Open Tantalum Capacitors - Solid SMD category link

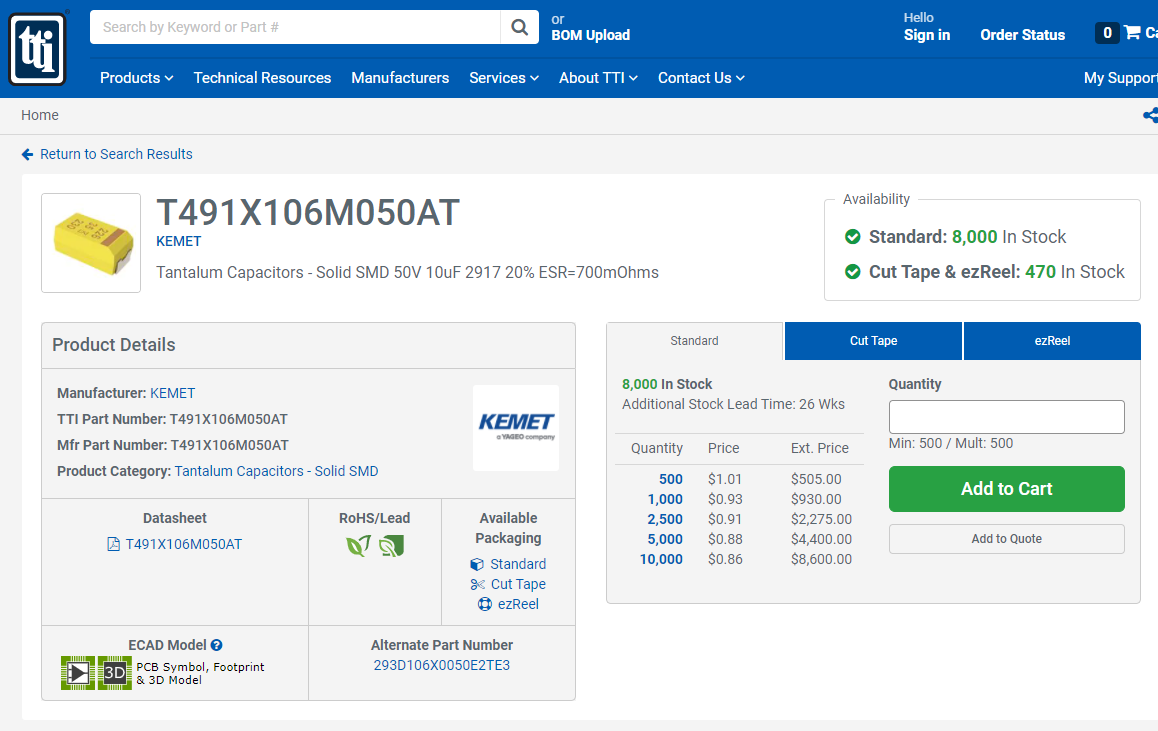click(x=276, y=471)
